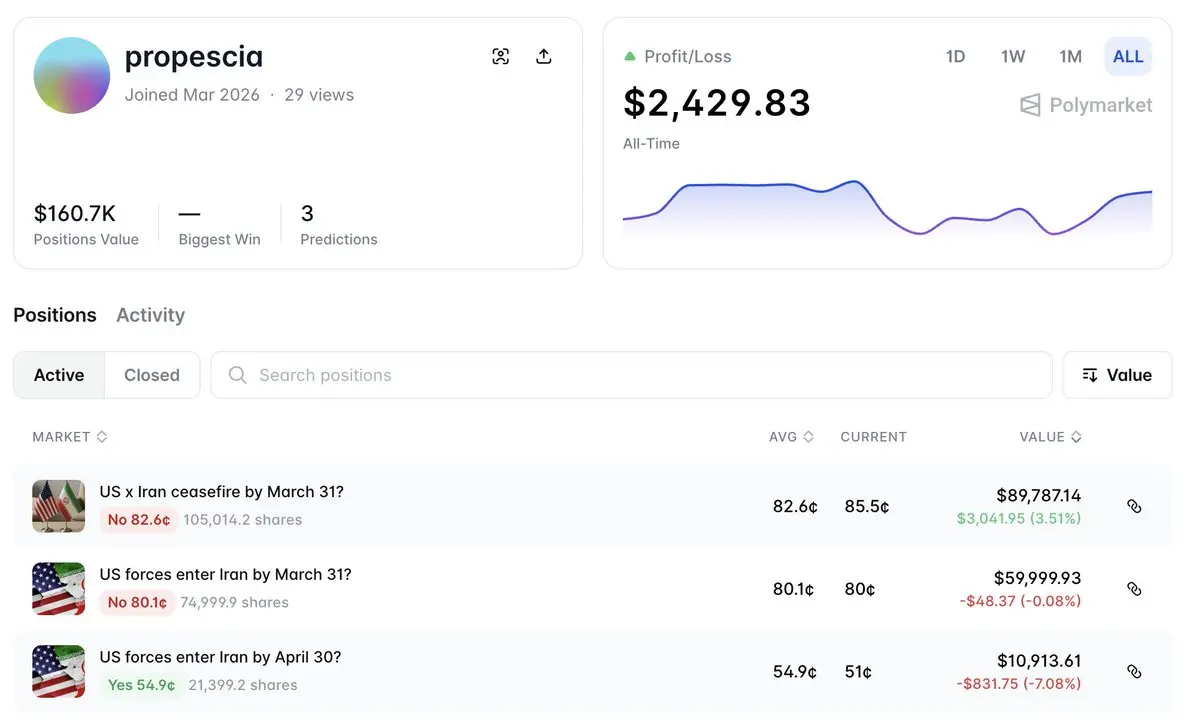Sort positions by AVG column
The width and height of the screenshot is (1199, 726).
click(791, 437)
